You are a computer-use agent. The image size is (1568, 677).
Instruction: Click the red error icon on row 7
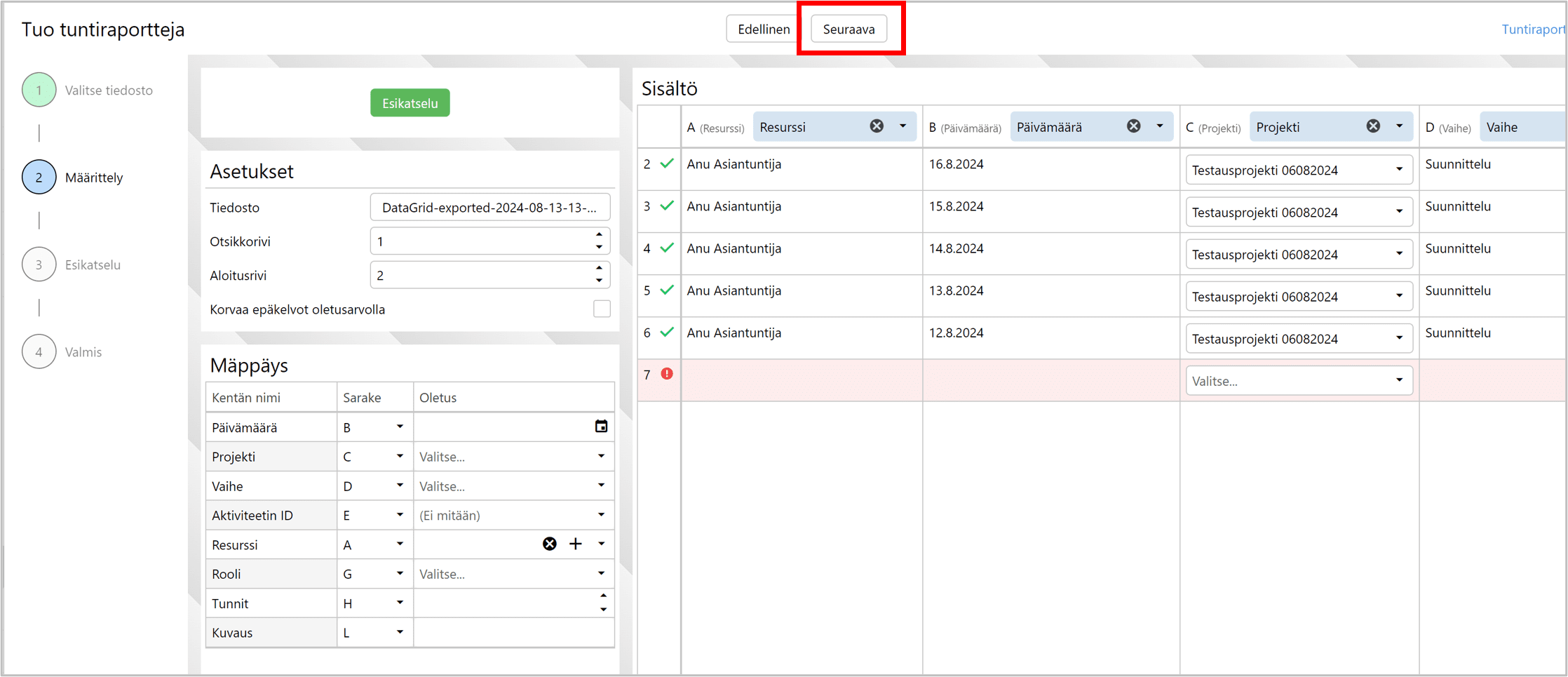(667, 374)
